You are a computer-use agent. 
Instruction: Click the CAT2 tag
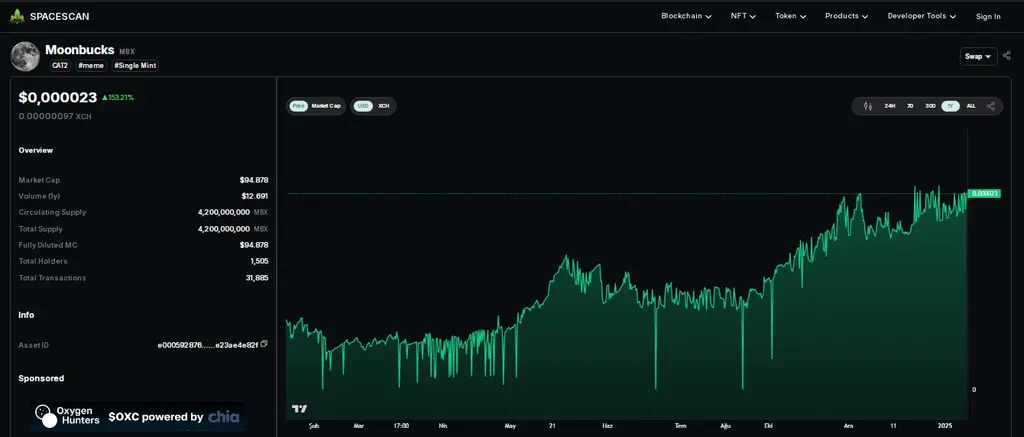click(60, 65)
